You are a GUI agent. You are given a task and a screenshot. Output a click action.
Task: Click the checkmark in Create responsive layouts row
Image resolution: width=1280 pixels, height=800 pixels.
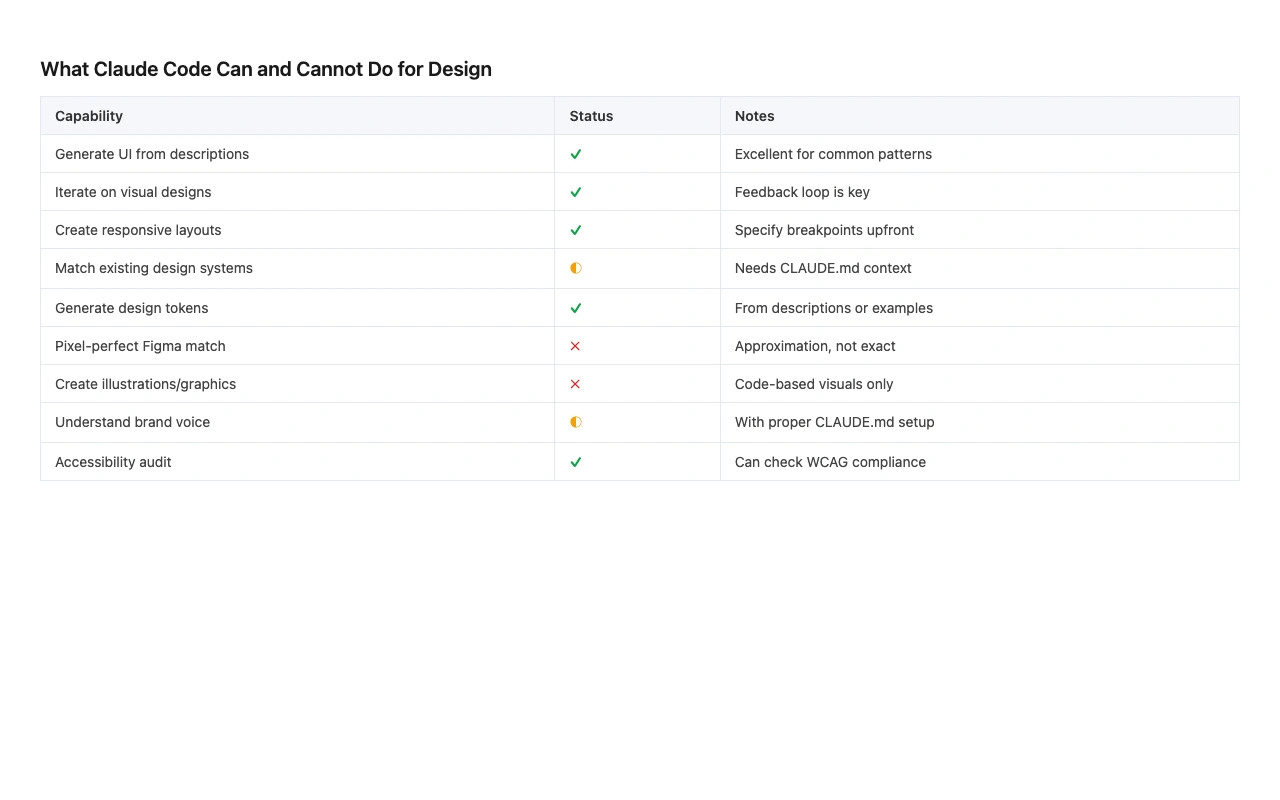coord(576,230)
